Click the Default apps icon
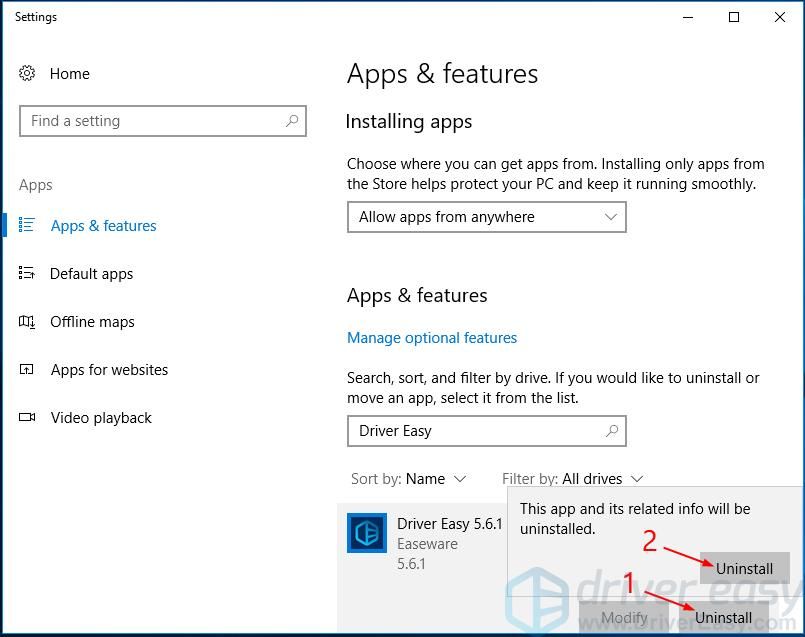The image size is (805, 637). 27,274
